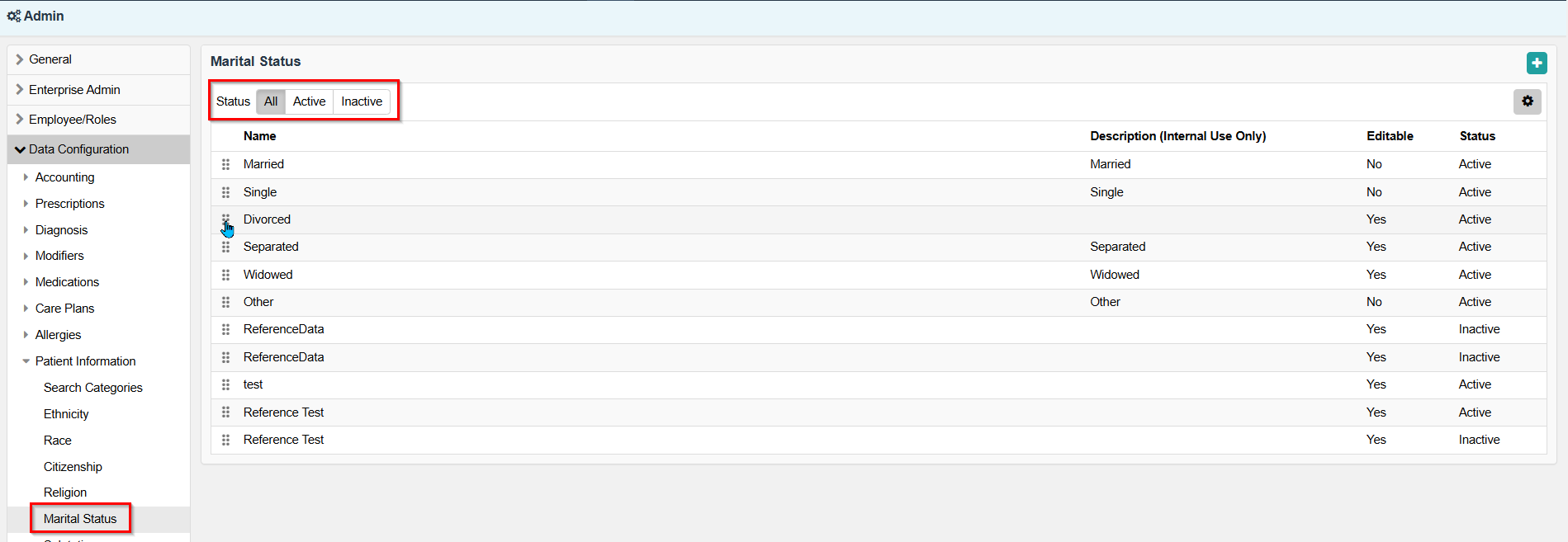The image size is (1568, 542).
Task: Click the drag handle next to Widowed
Action: click(225, 275)
